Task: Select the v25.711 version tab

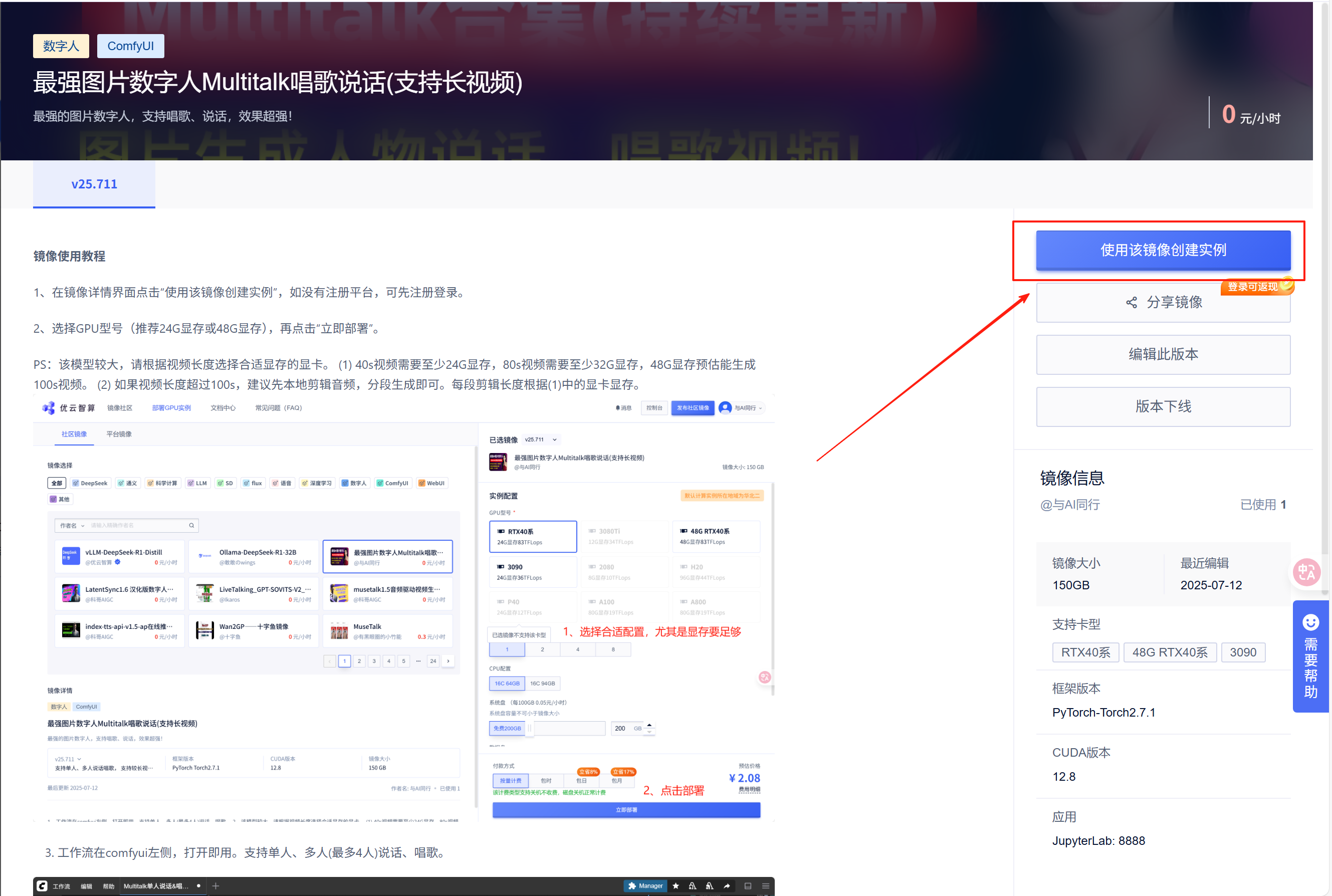Action: tap(94, 184)
